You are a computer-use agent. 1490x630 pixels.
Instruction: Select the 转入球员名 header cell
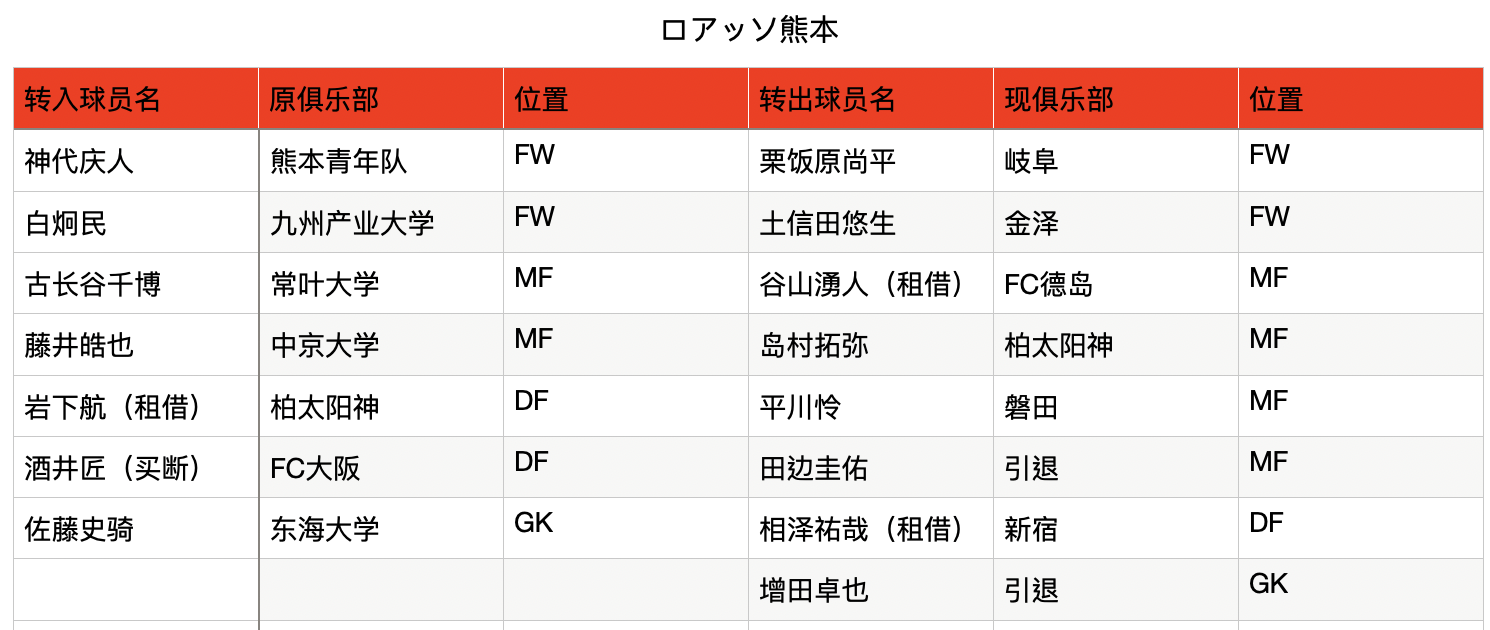click(136, 99)
